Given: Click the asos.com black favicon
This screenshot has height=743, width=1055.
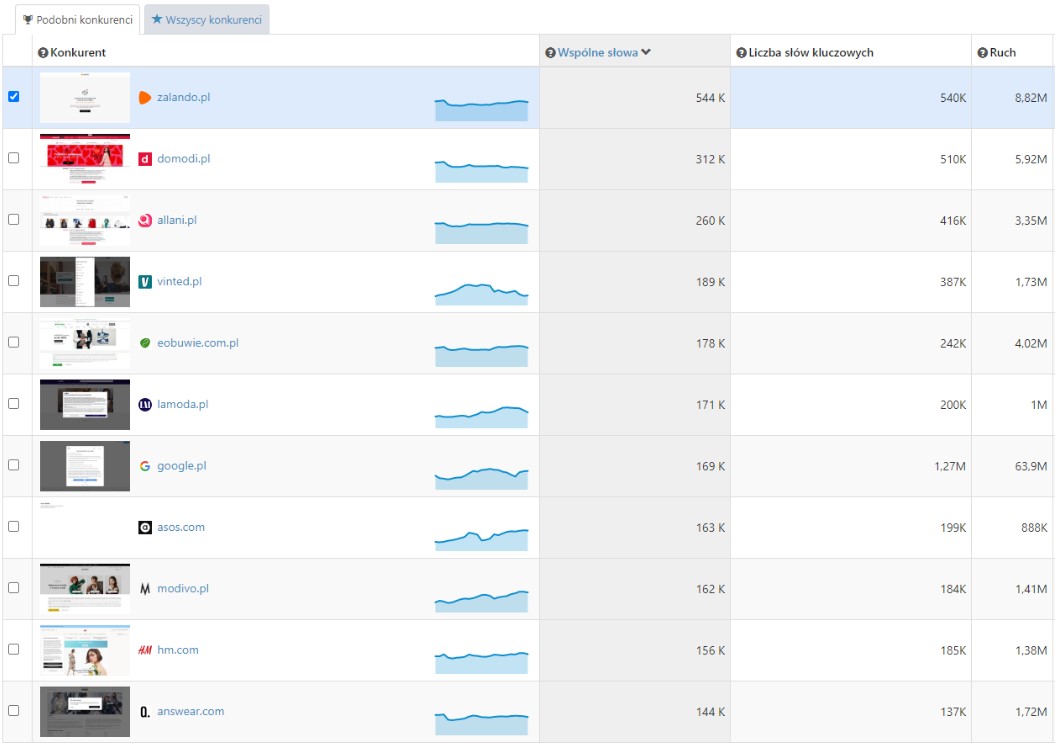Looking at the screenshot, I should click(x=145, y=528).
